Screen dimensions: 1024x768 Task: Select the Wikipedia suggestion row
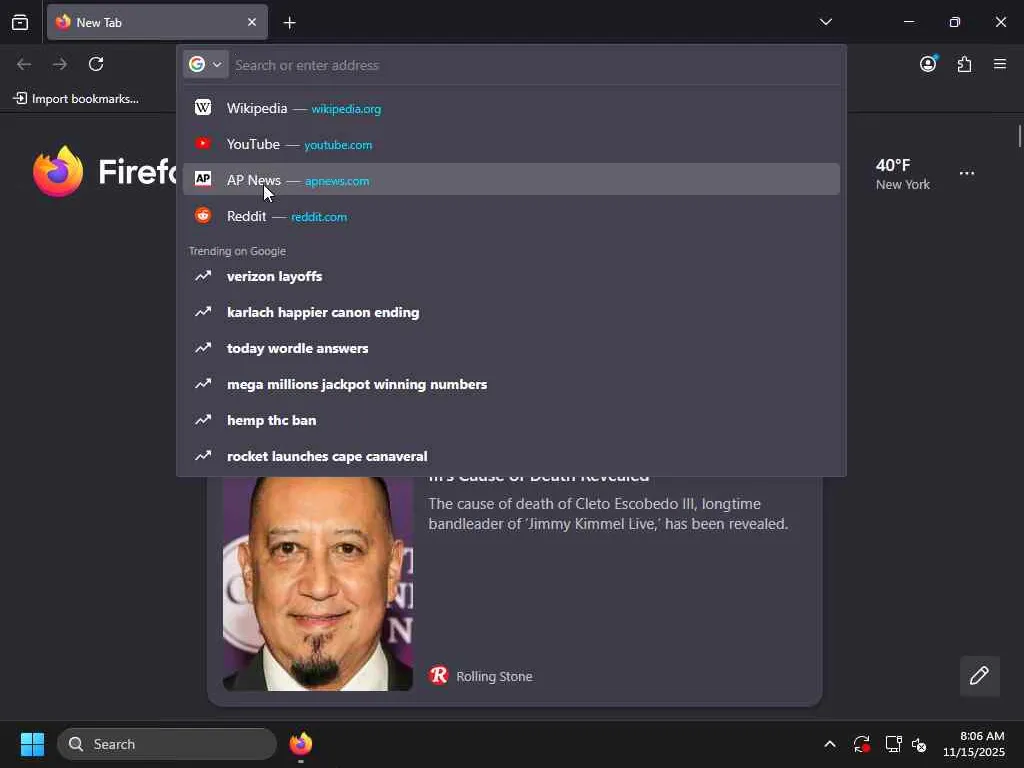(x=511, y=108)
